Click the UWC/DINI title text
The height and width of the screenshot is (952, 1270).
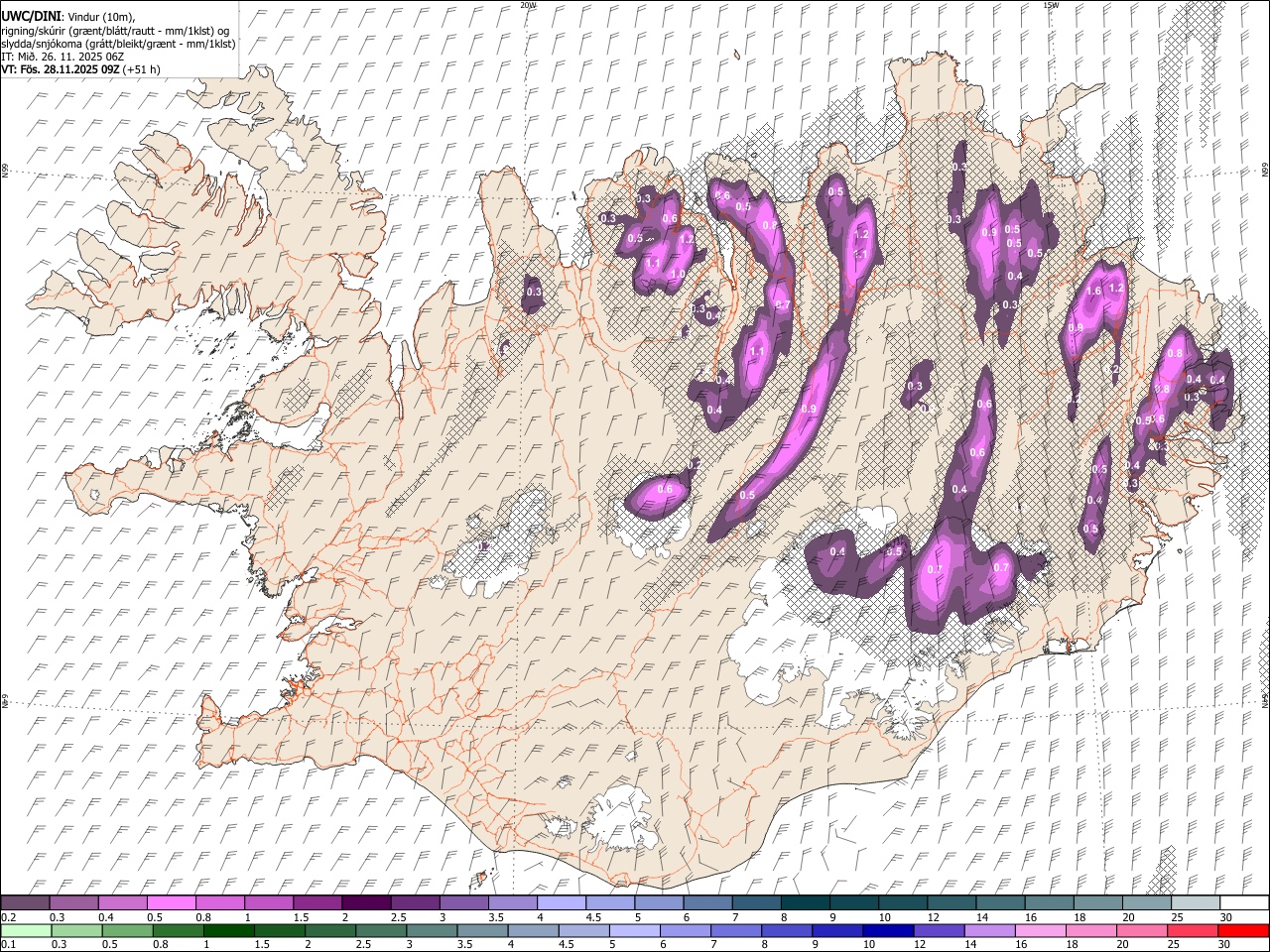click(x=31, y=17)
